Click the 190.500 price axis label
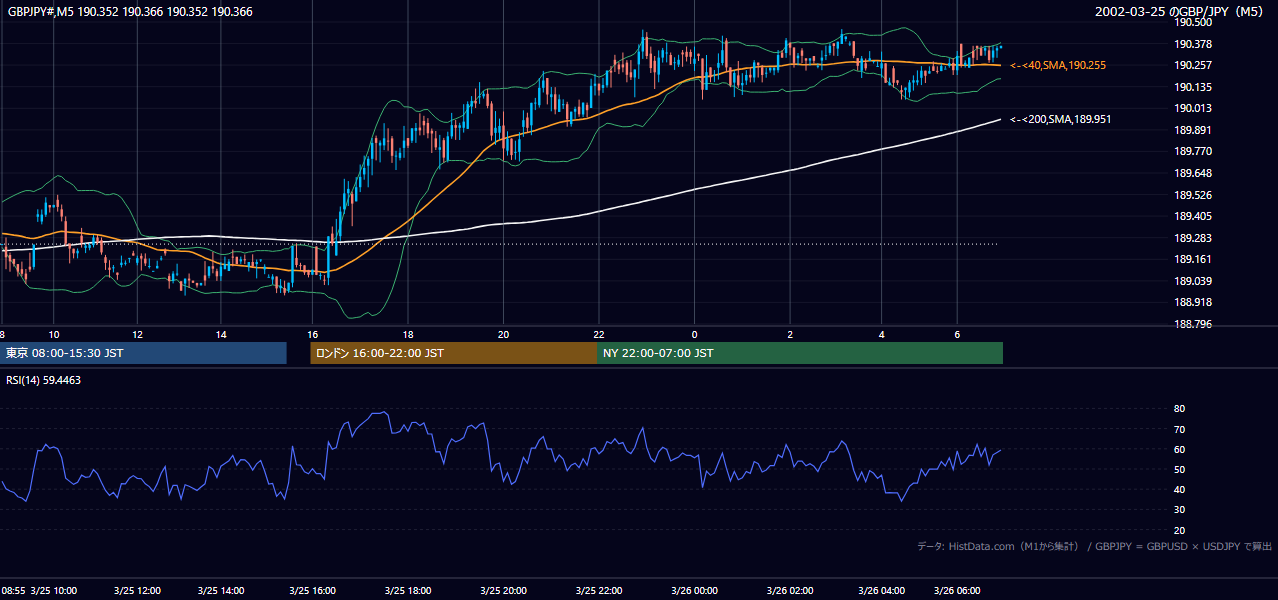 (x=1193, y=22)
